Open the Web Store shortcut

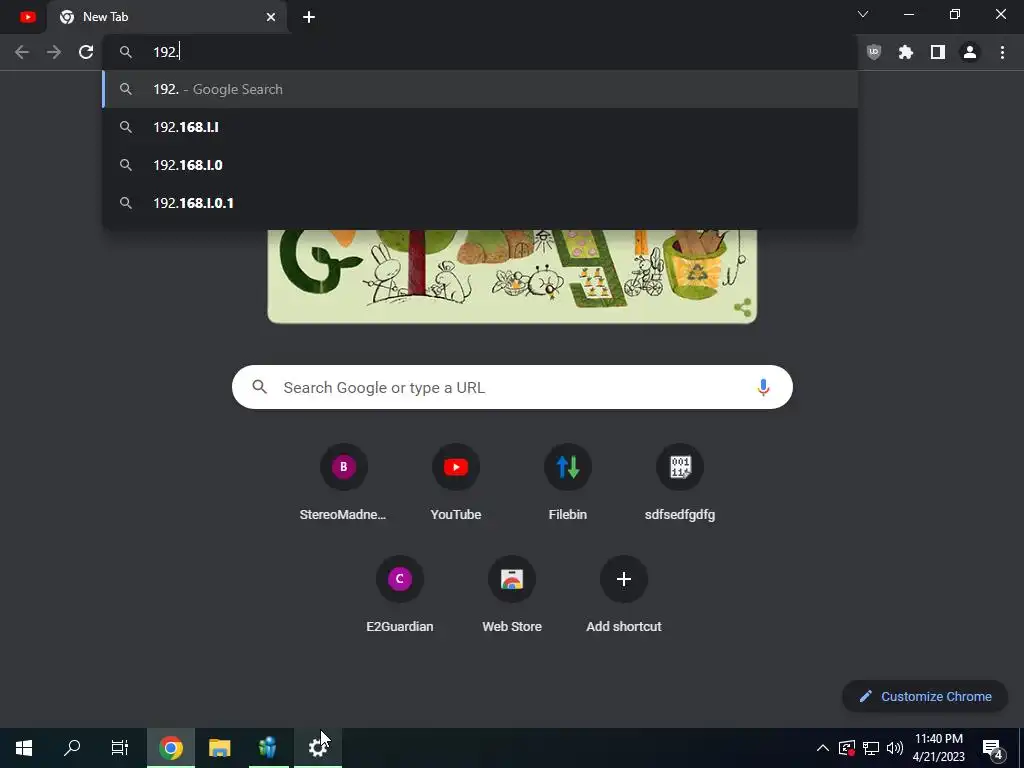(512, 595)
